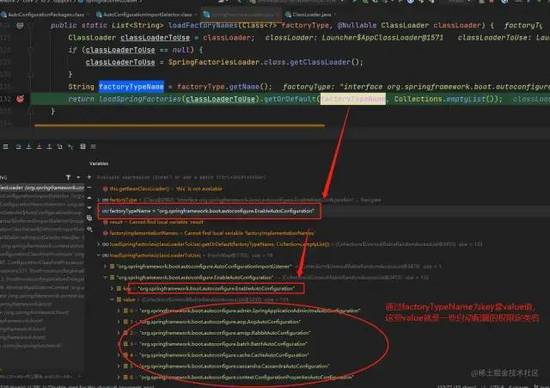Image resolution: width=550 pixels, height=388 pixels.
Task: Click the override gutter icon beside loadFactoryNames
Action: (20, 25)
